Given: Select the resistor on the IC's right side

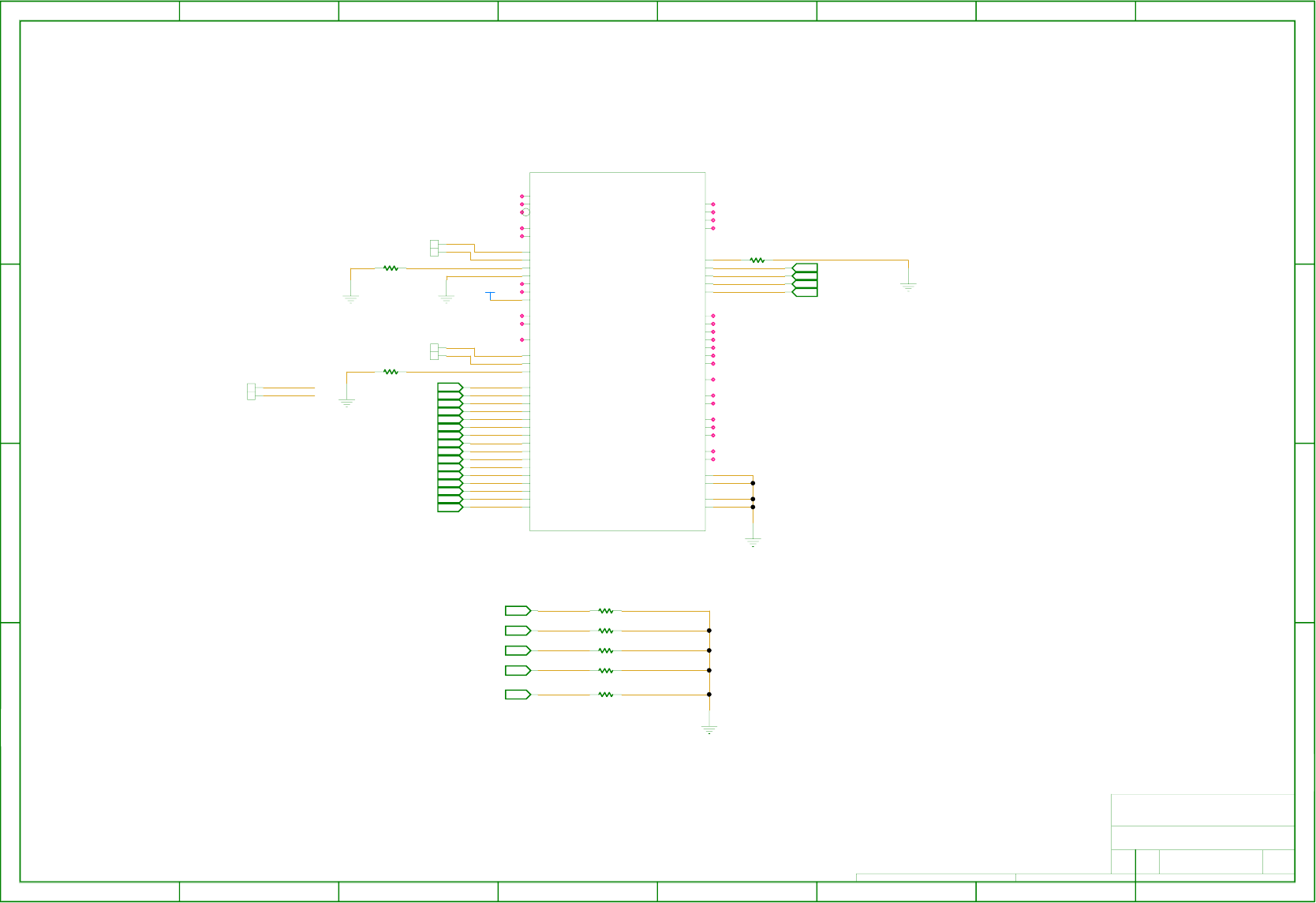Looking at the screenshot, I should point(757,260).
